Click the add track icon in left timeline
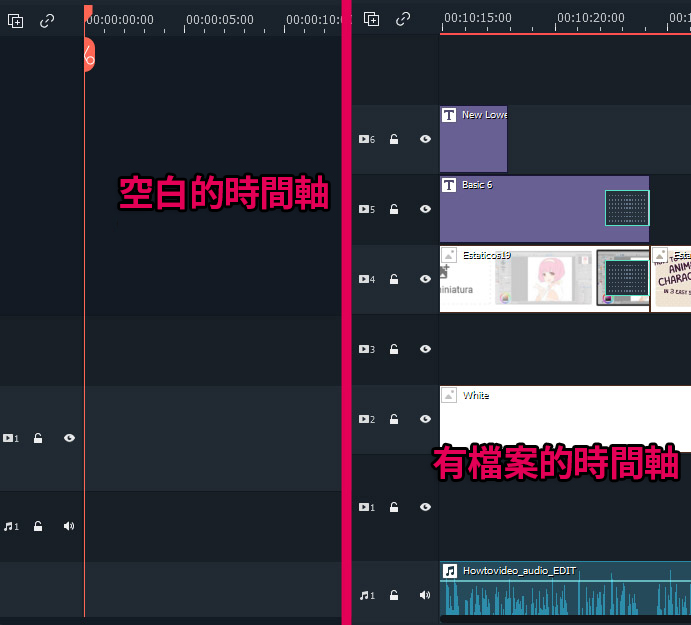Viewport: 691px width, 625px height. [x=16, y=20]
